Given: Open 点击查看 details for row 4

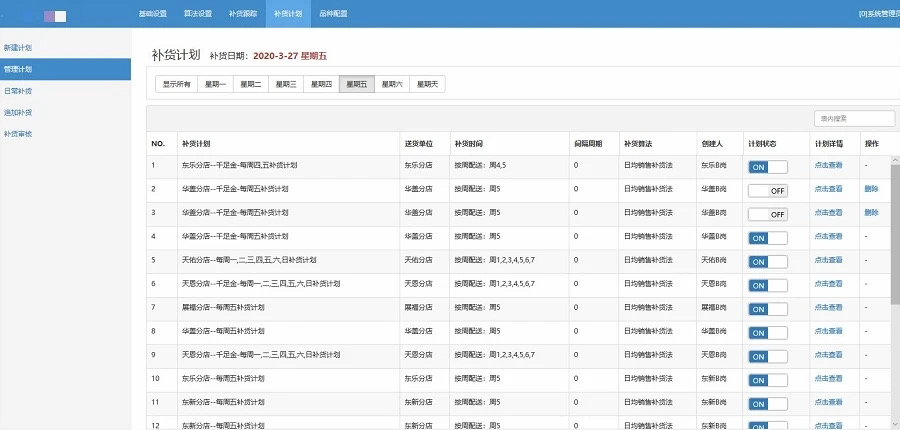Looking at the screenshot, I should (x=828, y=236).
